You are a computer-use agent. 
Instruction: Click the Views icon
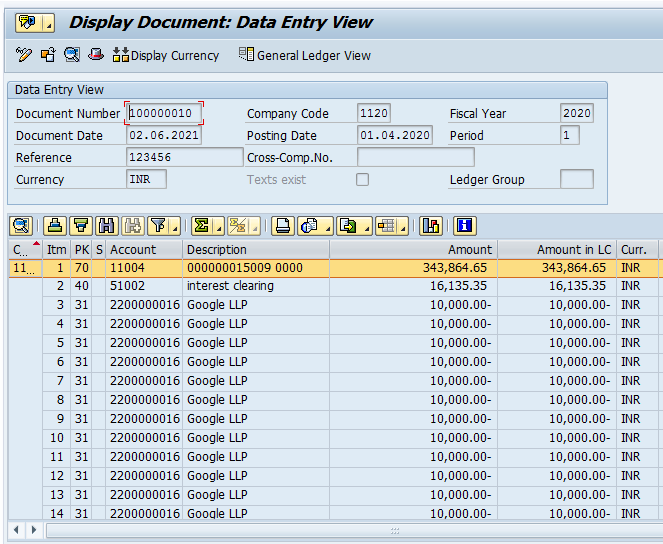pyautogui.click(x=310, y=226)
